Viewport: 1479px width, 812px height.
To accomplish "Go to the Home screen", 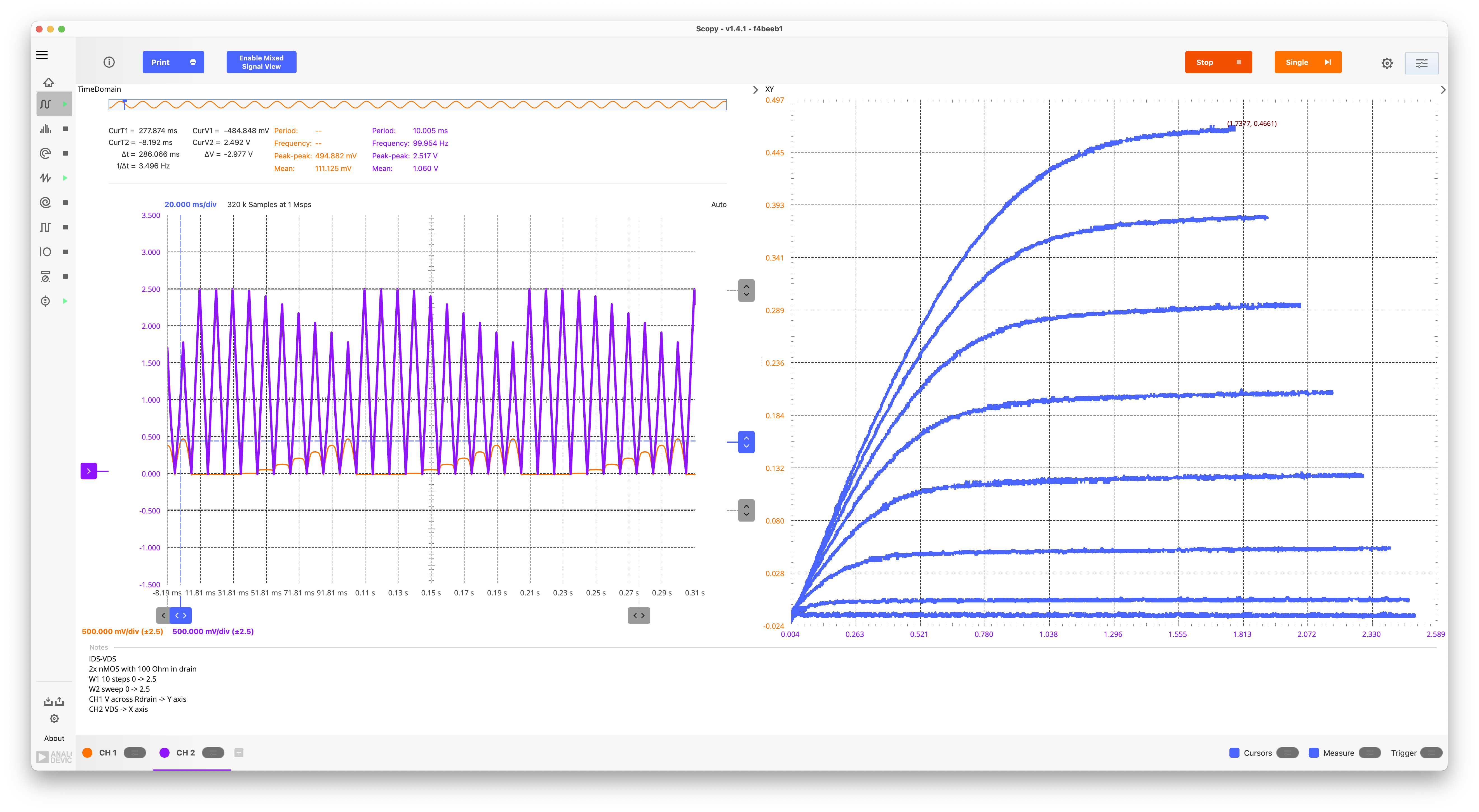I will [x=49, y=82].
